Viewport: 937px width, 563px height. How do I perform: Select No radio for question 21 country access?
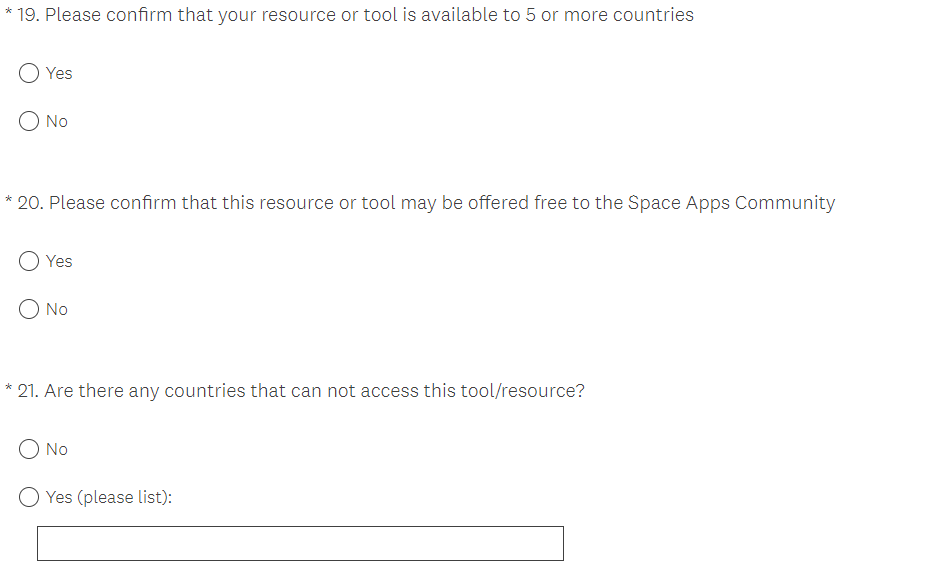[x=30, y=449]
